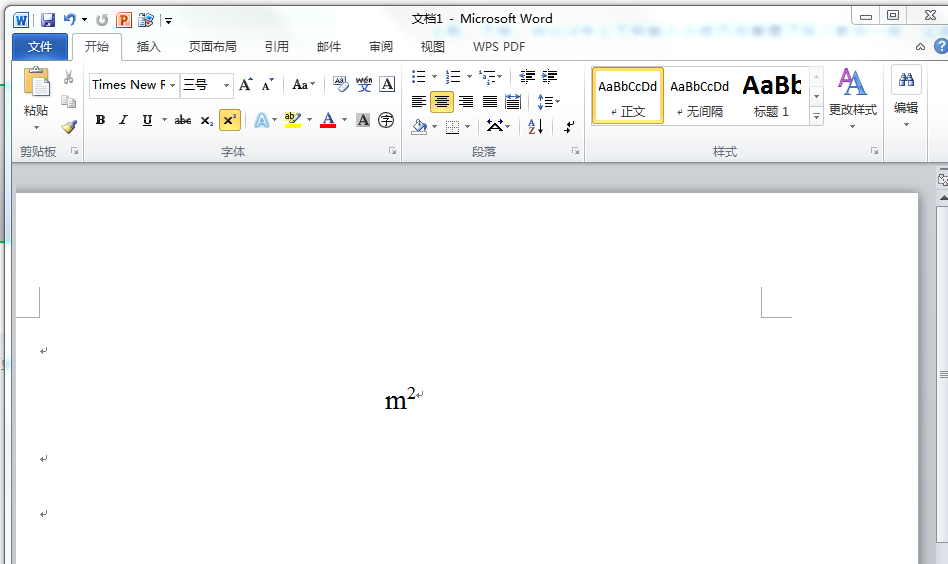Toggle Strikethrough formatting
Screen dimensions: 948x564
coord(183,120)
